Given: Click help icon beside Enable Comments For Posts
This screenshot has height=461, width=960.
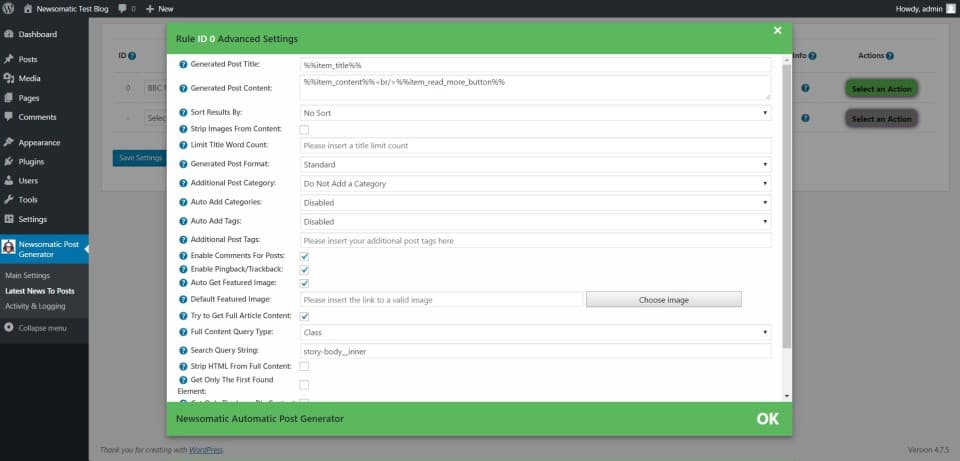Looking at the screenshot, I should tap(183, 256).
